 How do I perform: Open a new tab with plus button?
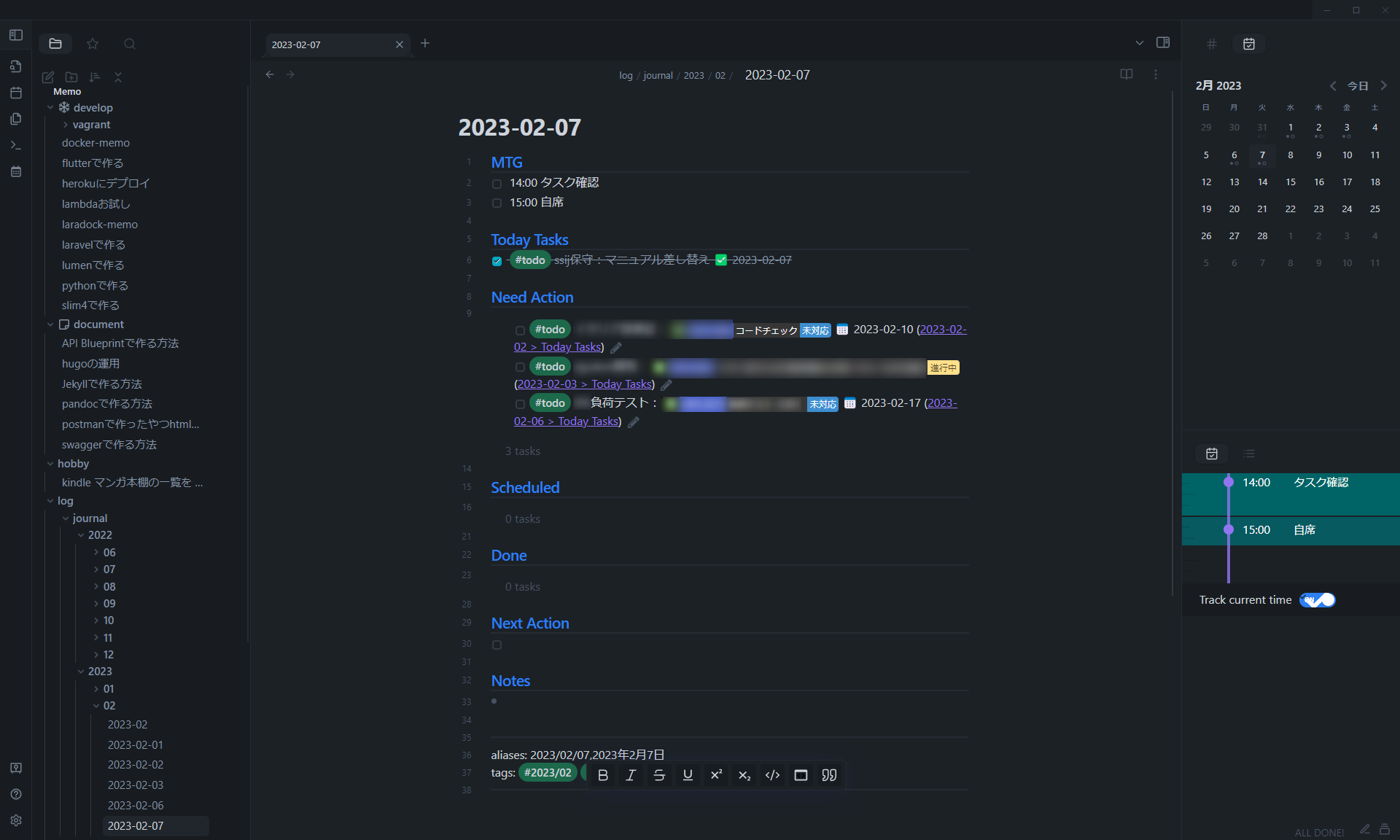425,43
